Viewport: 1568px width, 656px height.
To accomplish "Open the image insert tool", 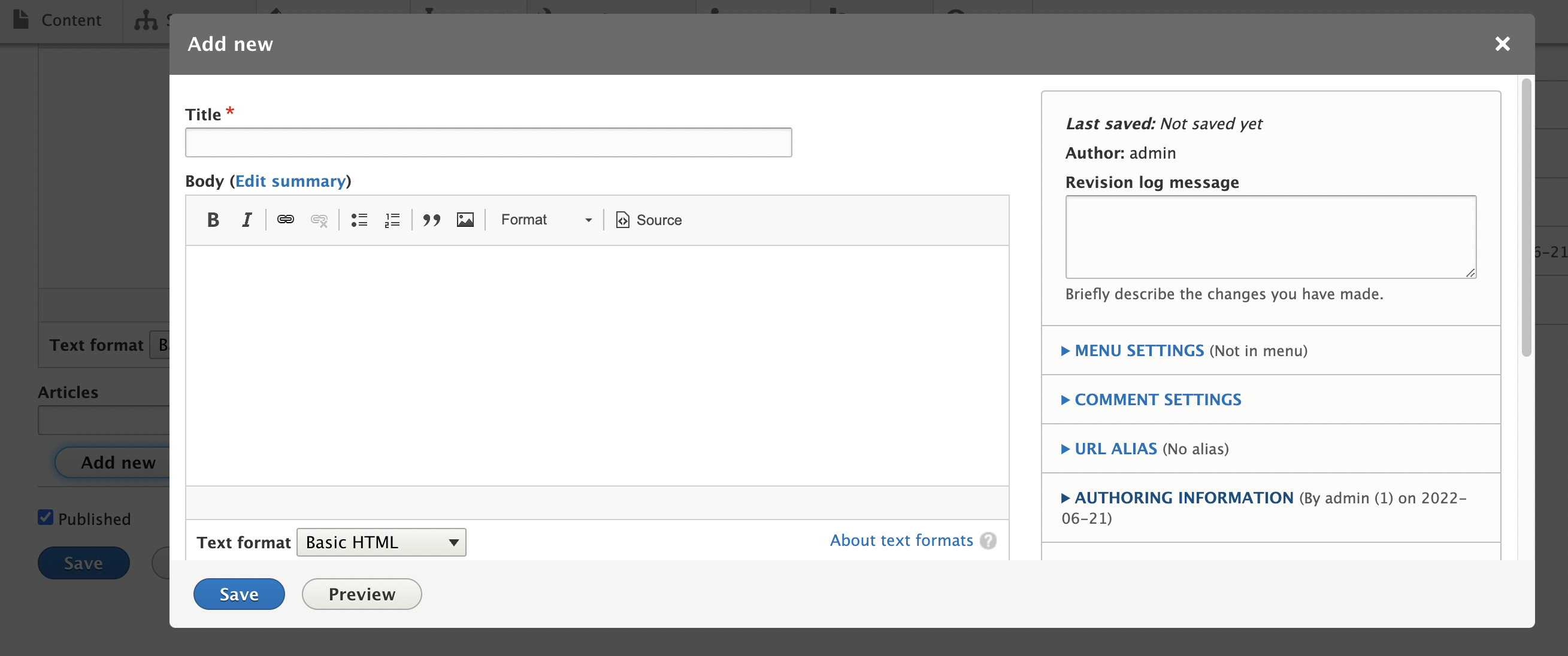I will [x=465, y=220].
